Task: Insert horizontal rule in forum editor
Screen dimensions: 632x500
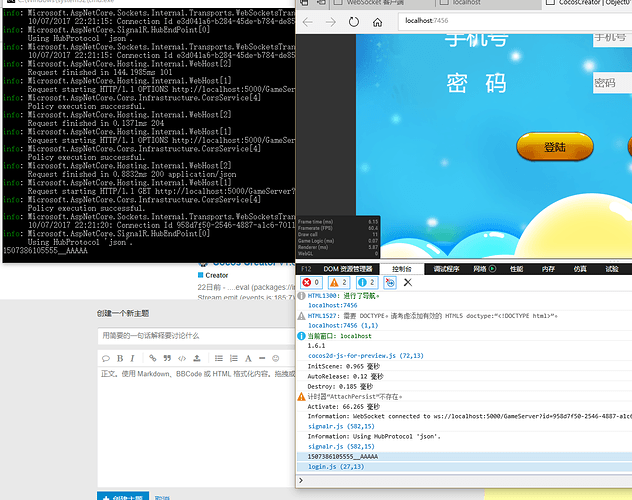Action: click(262, 358)
